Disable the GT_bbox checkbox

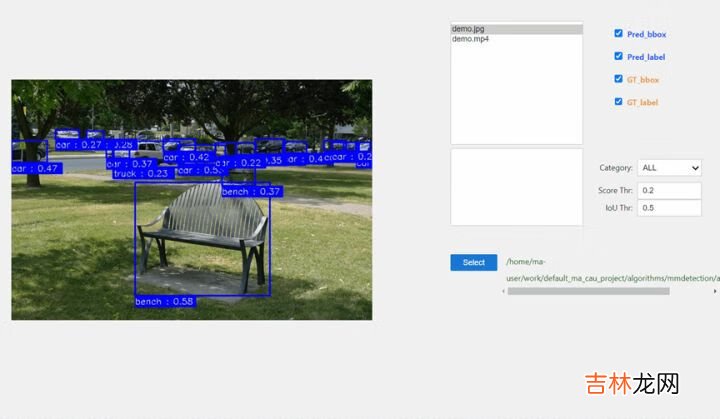(619, 79)
